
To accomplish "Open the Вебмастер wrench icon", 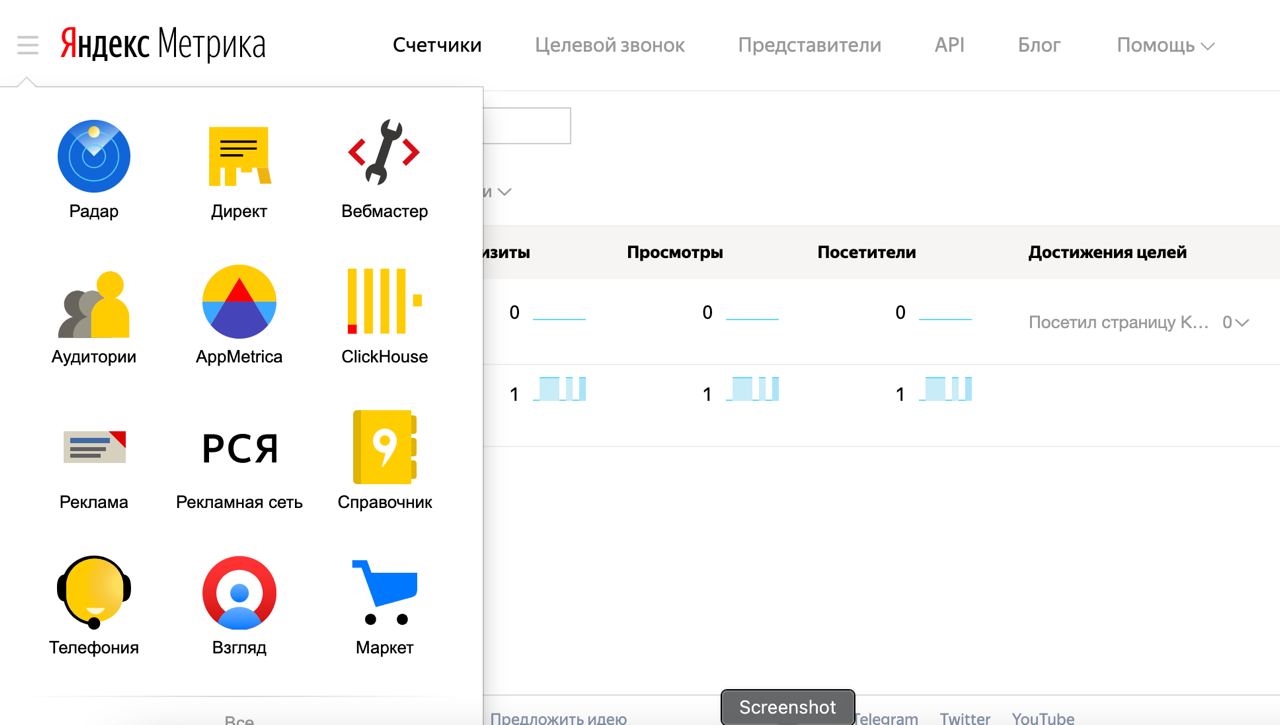I will pos(384,152).
